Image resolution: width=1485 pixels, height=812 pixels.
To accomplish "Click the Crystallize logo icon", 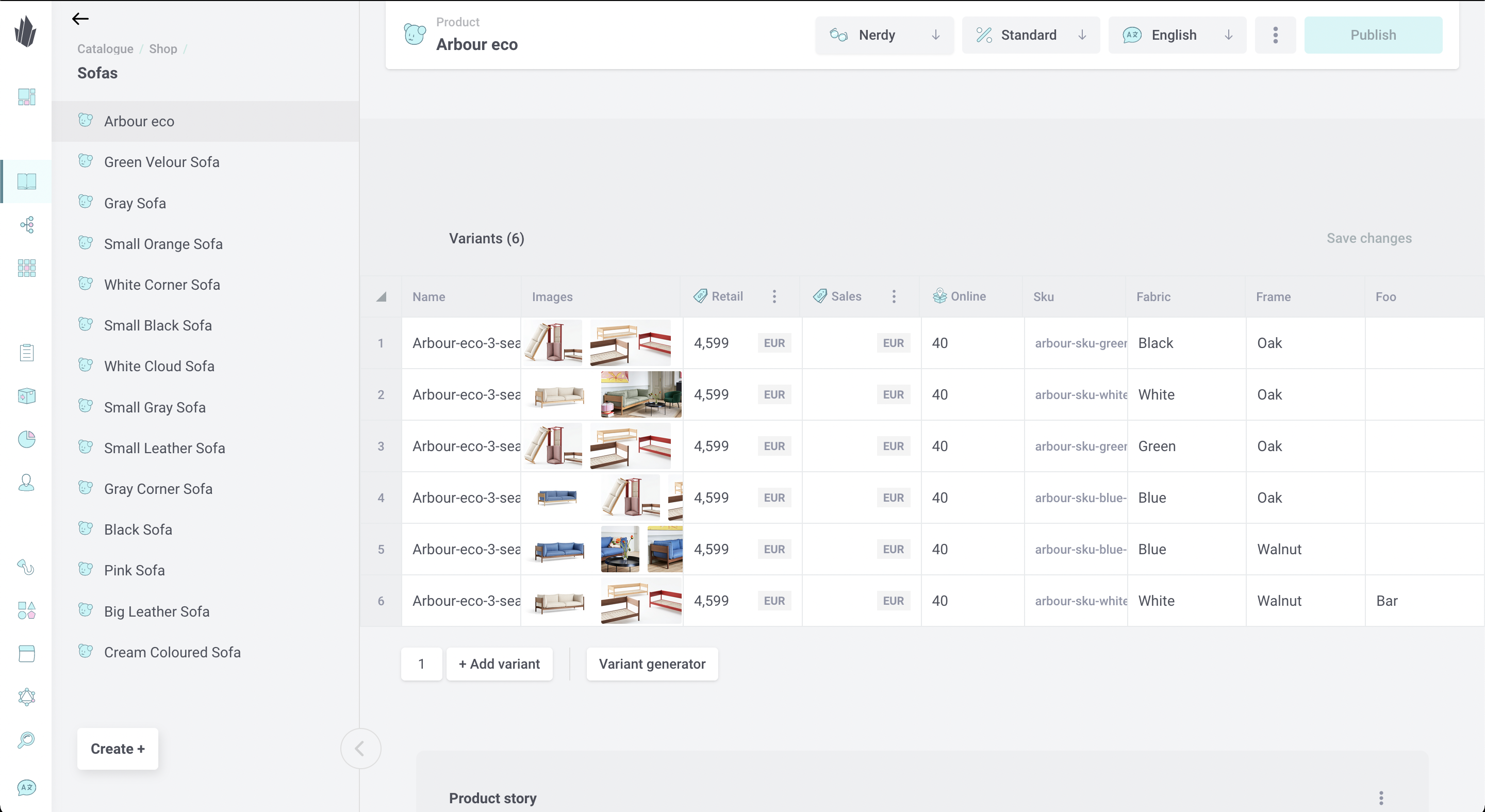I will pyautogui.click(x=25, y=31).
